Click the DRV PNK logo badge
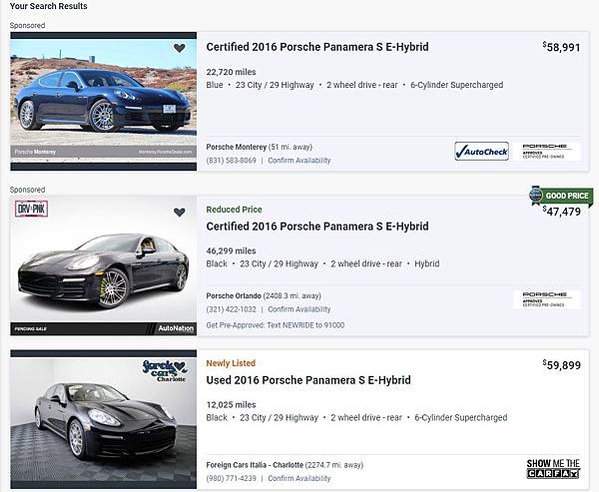 31,209
